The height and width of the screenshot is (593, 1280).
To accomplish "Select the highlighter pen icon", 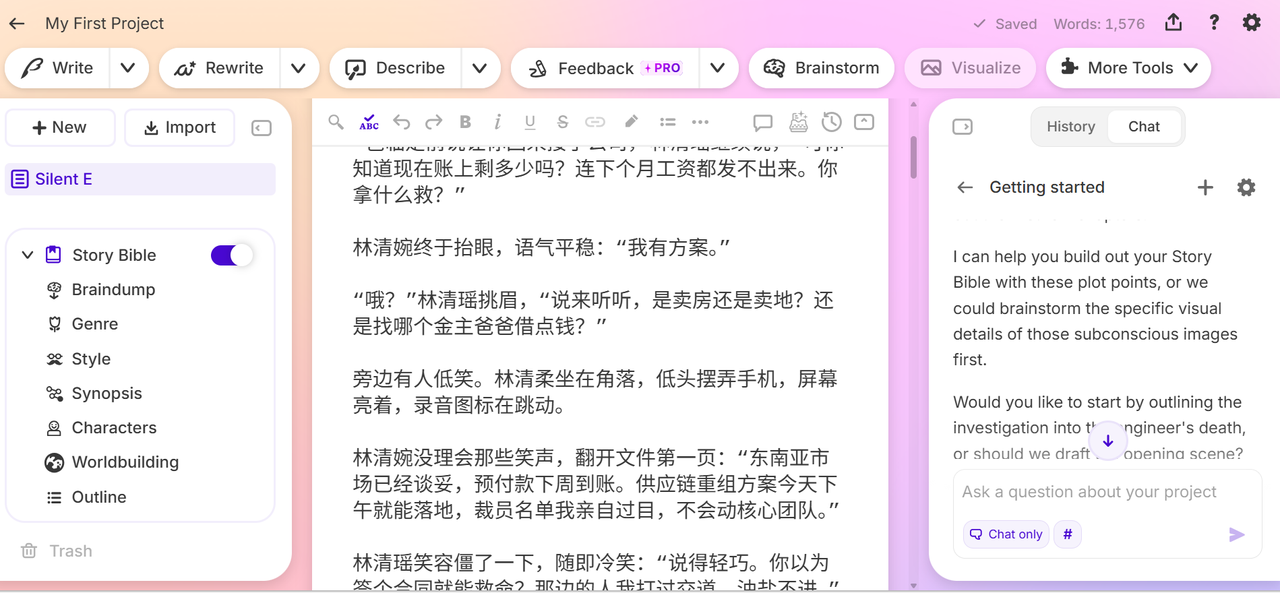I will tap(631, 122).
